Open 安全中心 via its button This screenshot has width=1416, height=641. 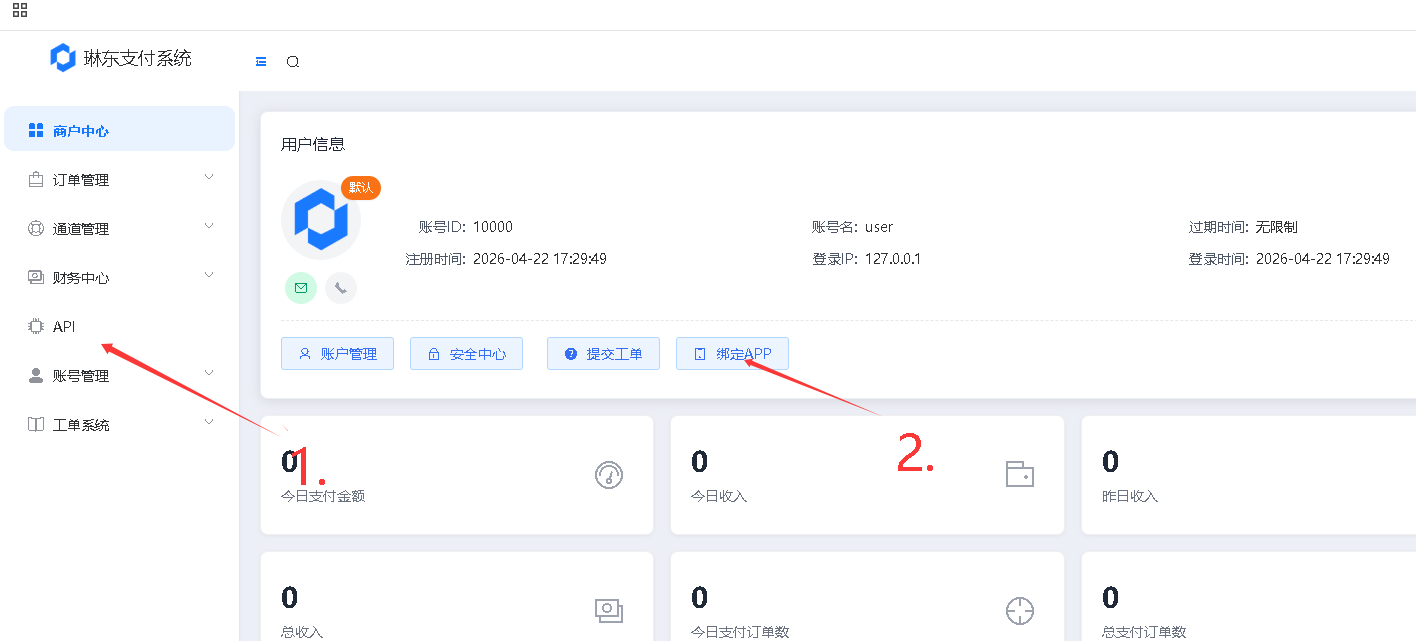point(466,353)
